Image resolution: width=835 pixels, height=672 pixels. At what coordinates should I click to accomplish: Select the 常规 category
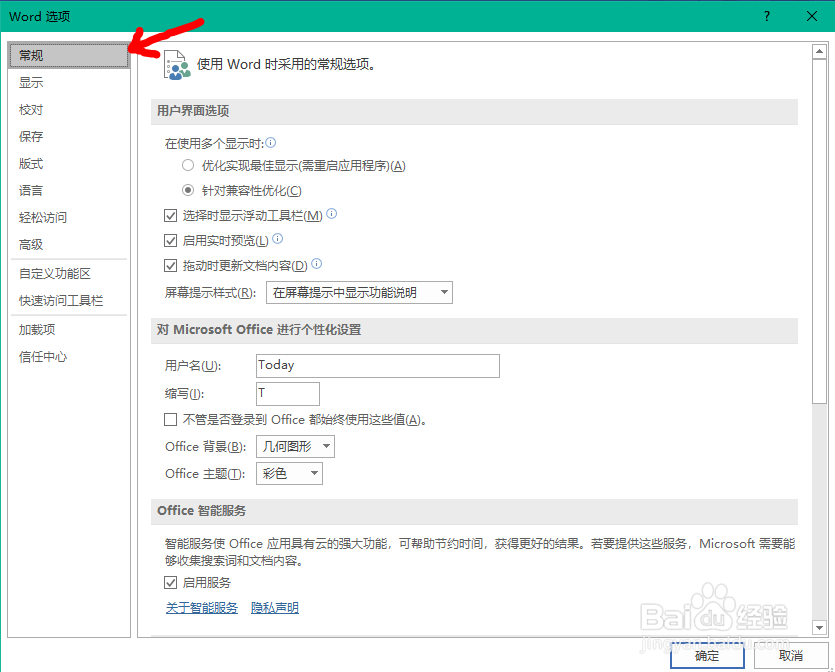[x=69, y=55]
